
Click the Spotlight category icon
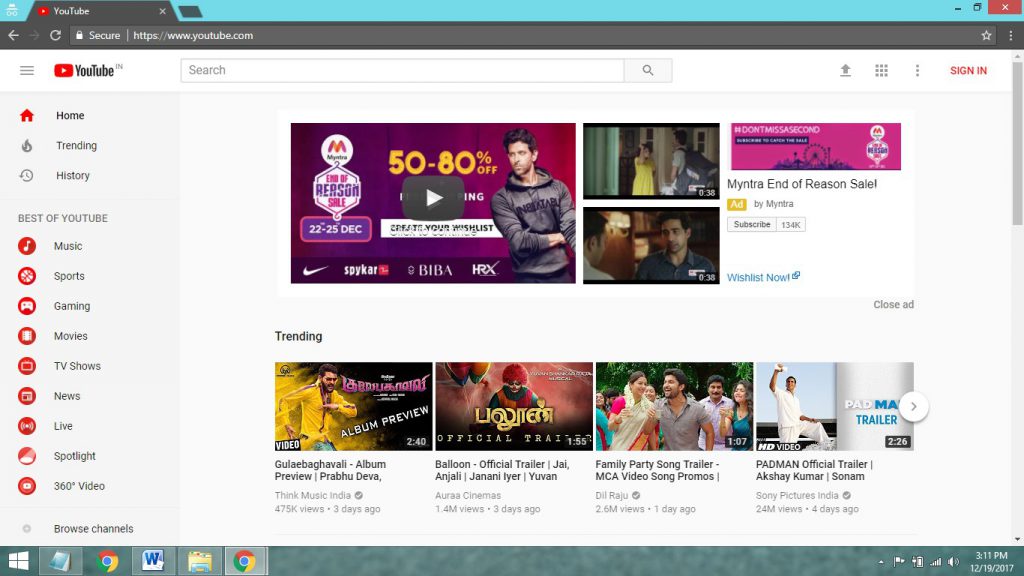[x=27, y=456]
